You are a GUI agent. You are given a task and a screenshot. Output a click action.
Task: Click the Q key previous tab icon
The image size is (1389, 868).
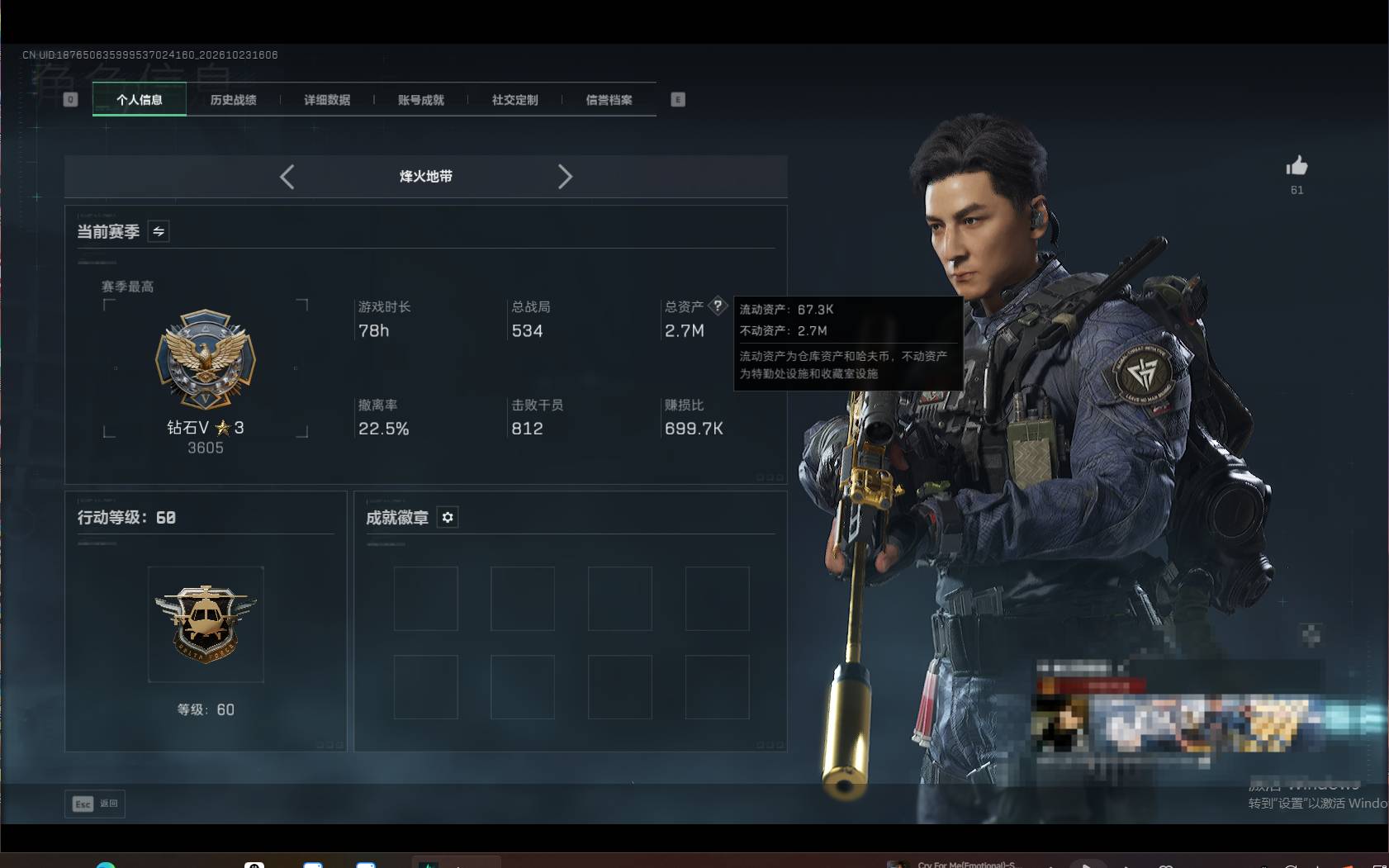pos(71,100)
